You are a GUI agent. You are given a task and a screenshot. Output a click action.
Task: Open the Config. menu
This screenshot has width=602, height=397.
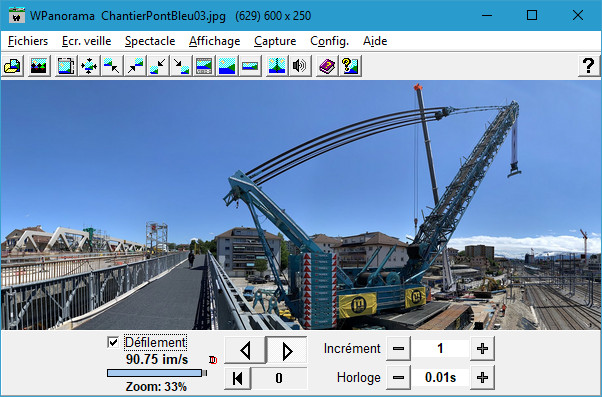pos(329,41)
